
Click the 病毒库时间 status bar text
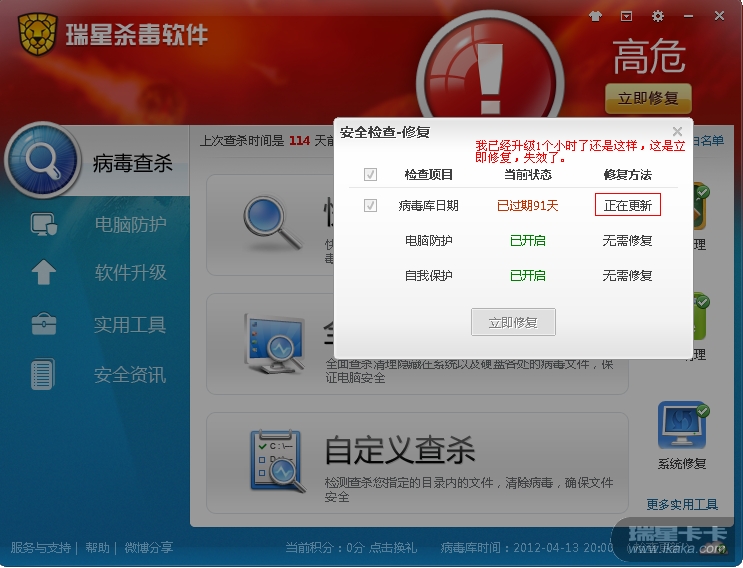click(x=527, y=548)
